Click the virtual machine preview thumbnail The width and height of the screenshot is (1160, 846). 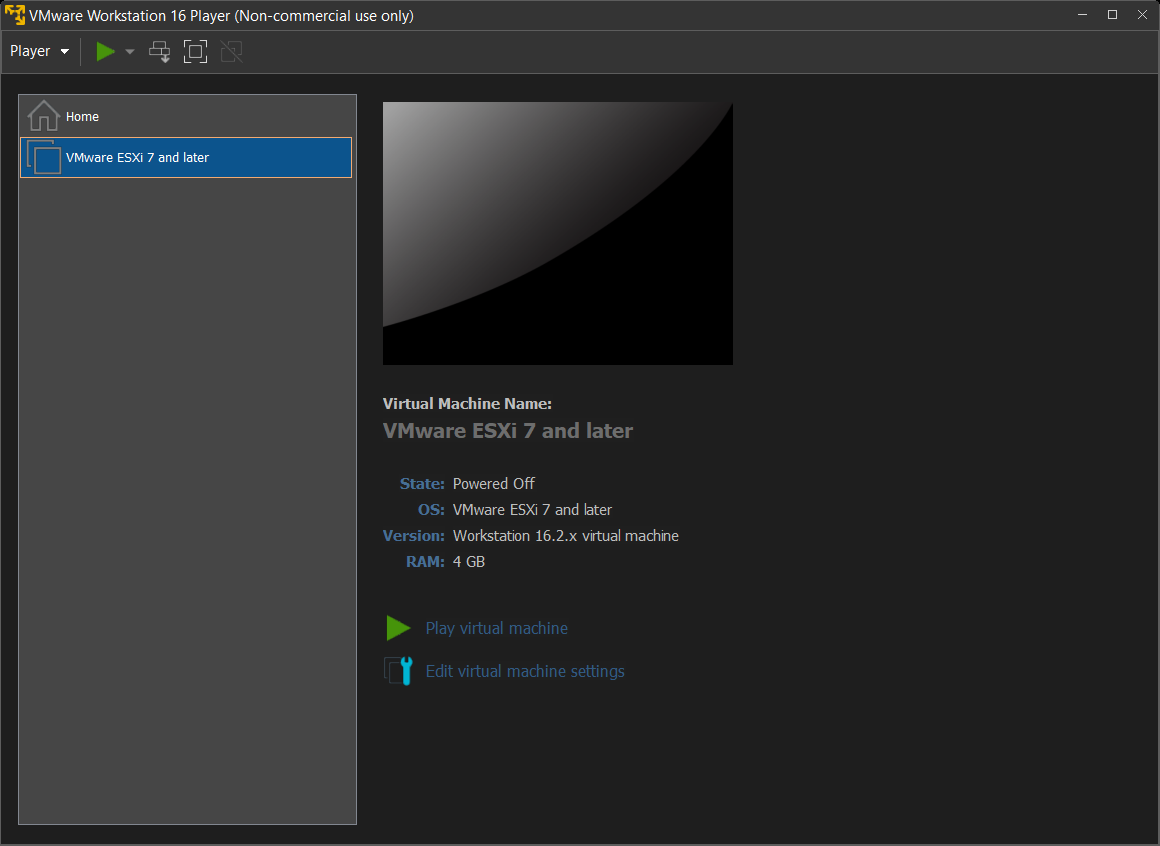558,233
